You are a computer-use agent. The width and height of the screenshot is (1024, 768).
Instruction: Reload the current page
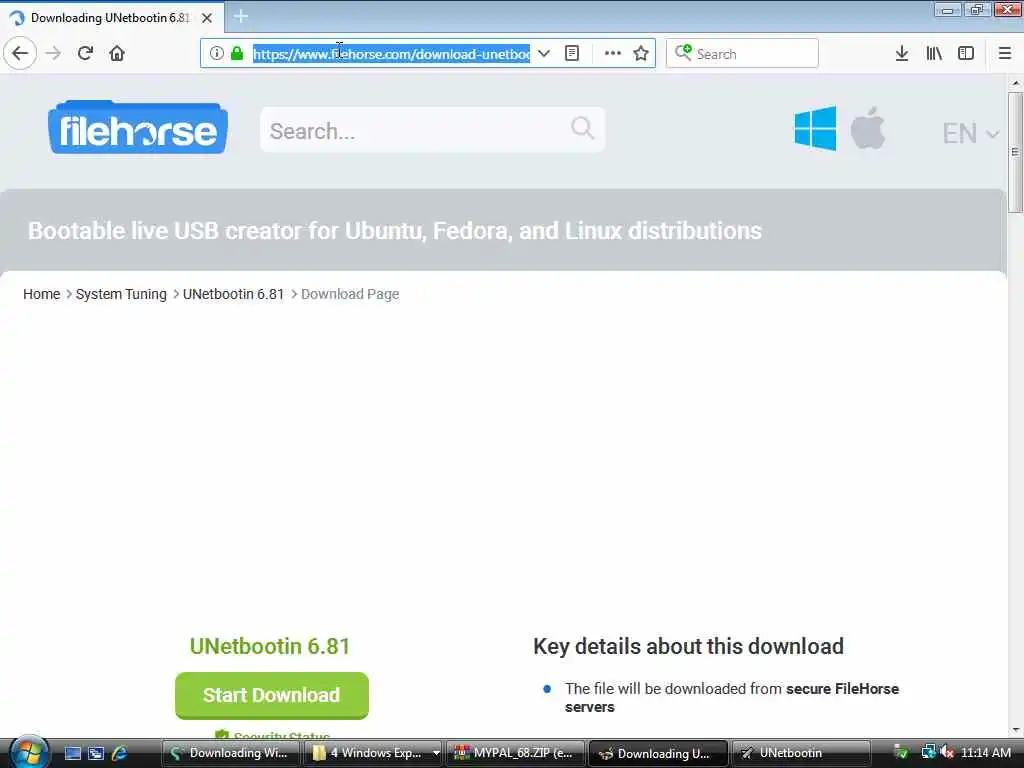85,54
